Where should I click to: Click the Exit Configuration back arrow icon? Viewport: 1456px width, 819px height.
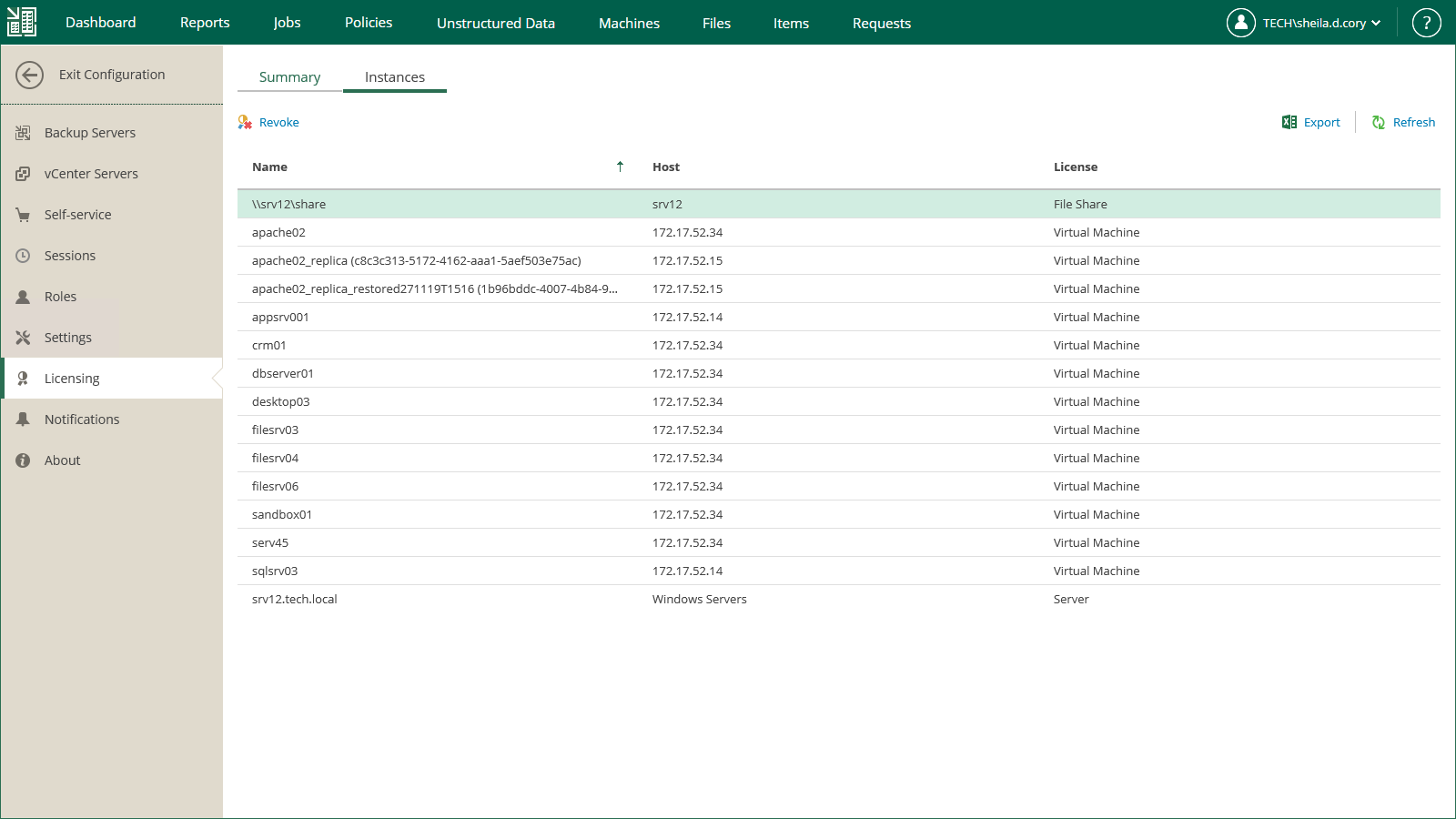(29, 75)
